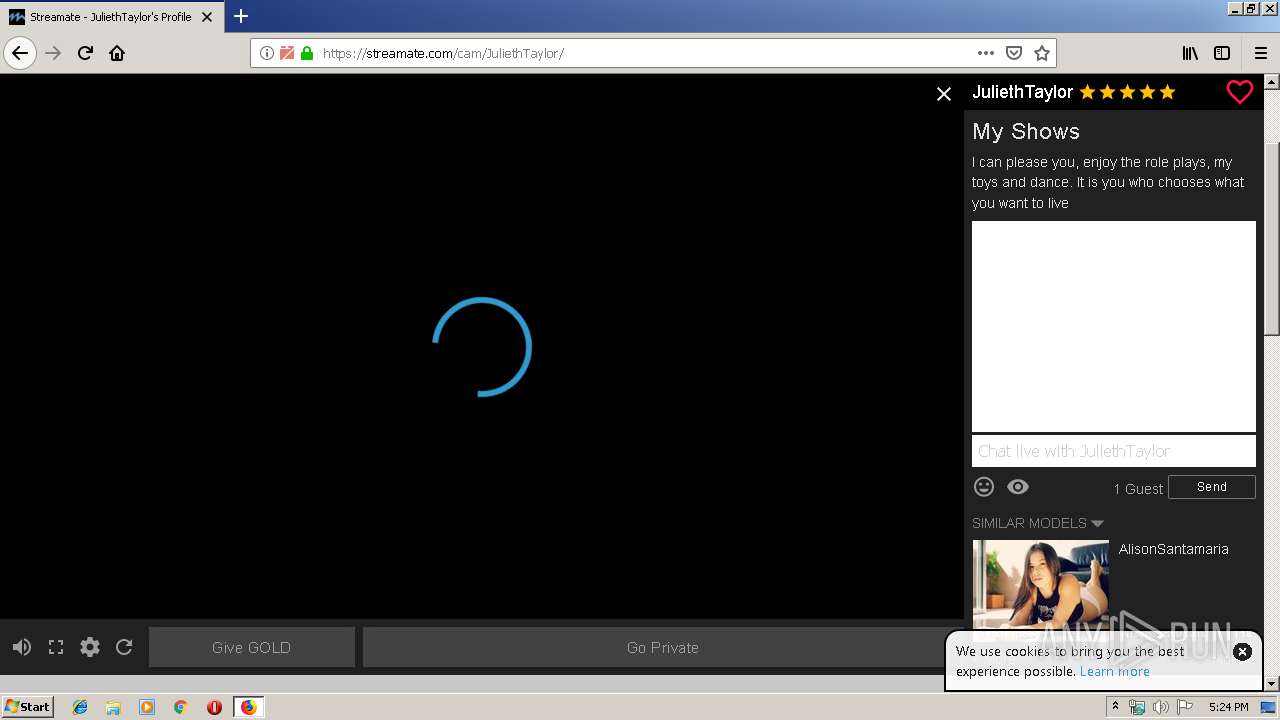The width and height of the screenshot is (1280, 720).
Task: Open the Windows Start menu
Action: 27,706
